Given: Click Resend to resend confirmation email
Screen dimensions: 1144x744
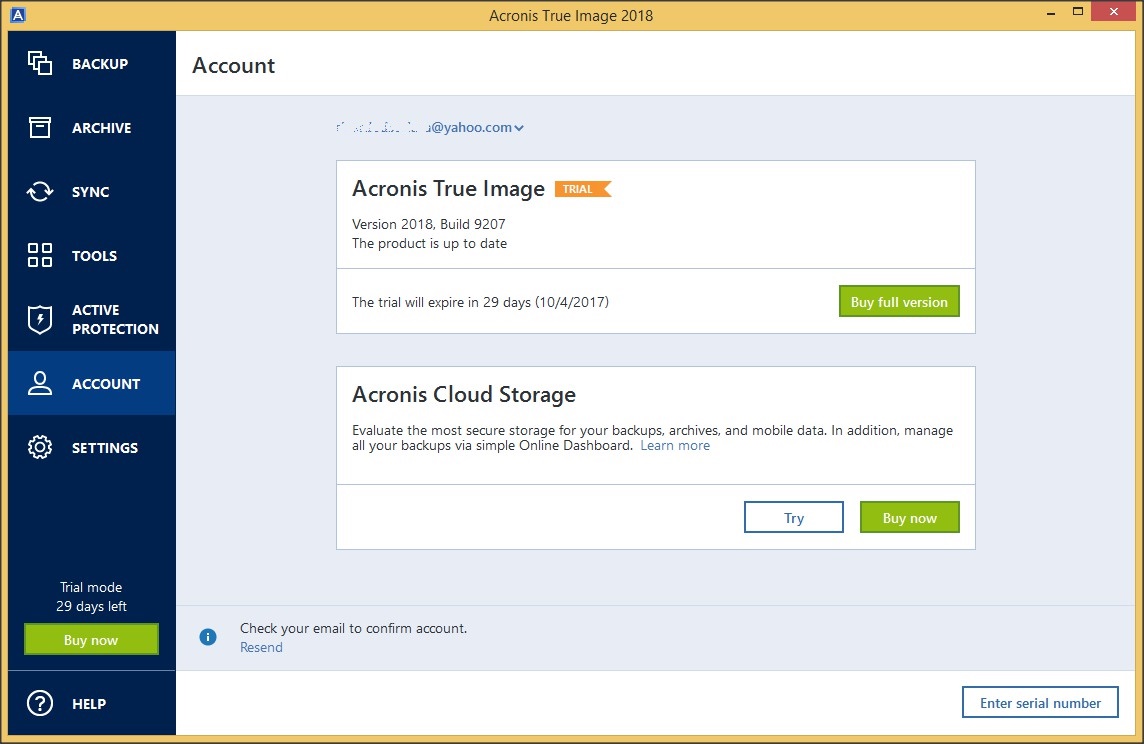Looking at the screenshot, I should click(x=261, y=647).
